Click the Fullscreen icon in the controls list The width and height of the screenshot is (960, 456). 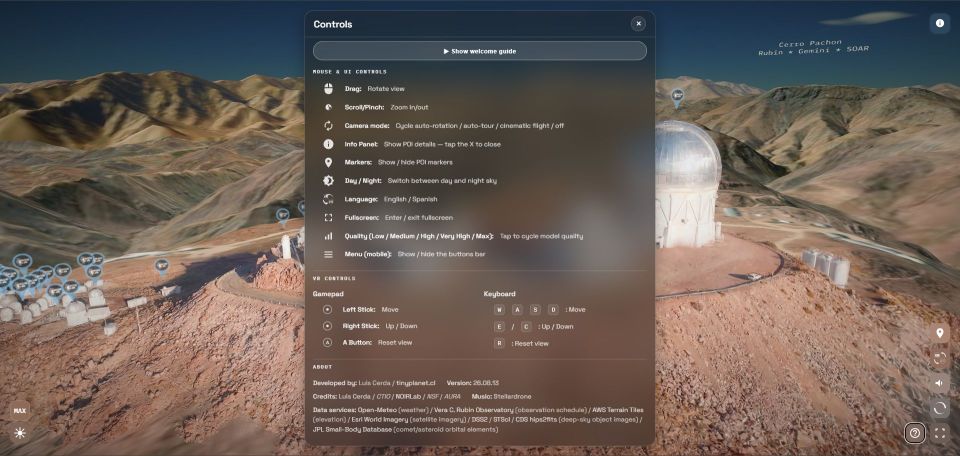click(x=328, y=217)
